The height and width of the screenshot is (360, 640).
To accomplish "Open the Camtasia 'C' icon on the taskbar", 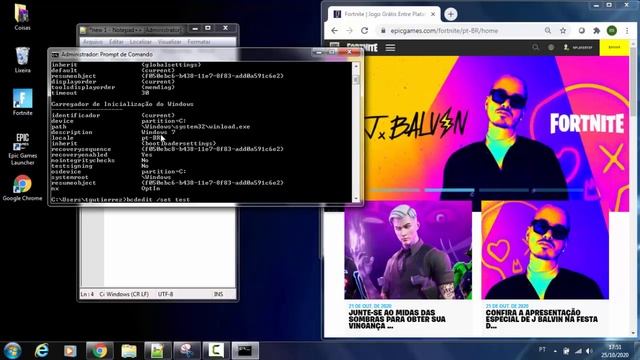I will coord(216,351).
